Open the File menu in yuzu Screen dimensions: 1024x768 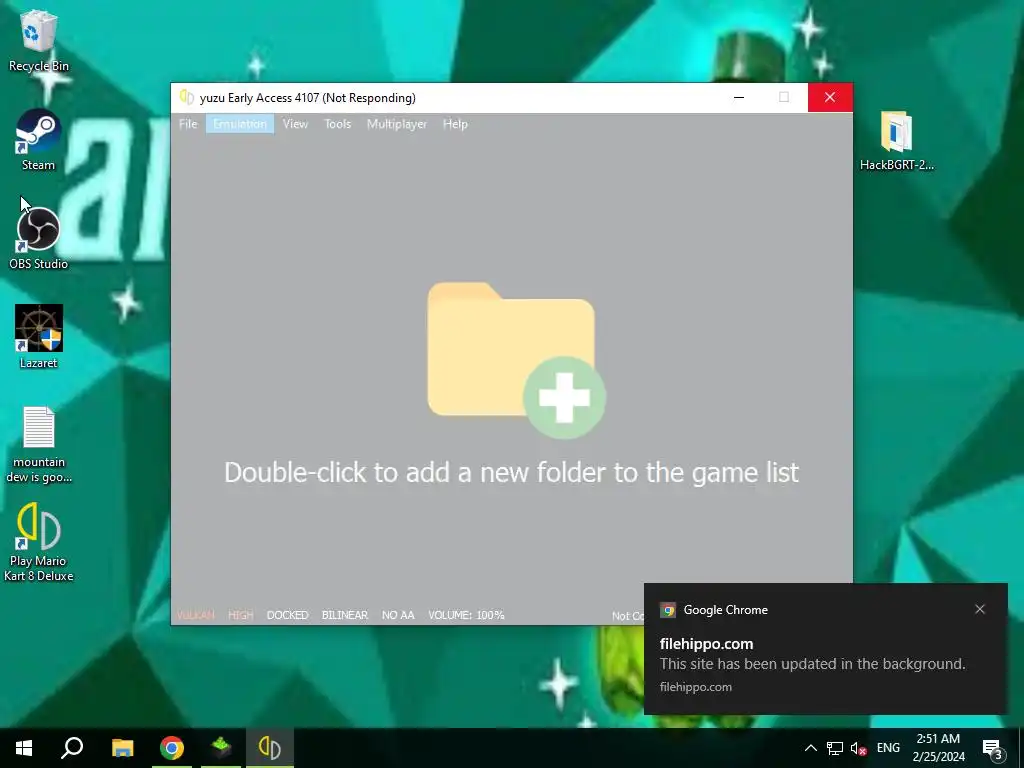(188, 123)
